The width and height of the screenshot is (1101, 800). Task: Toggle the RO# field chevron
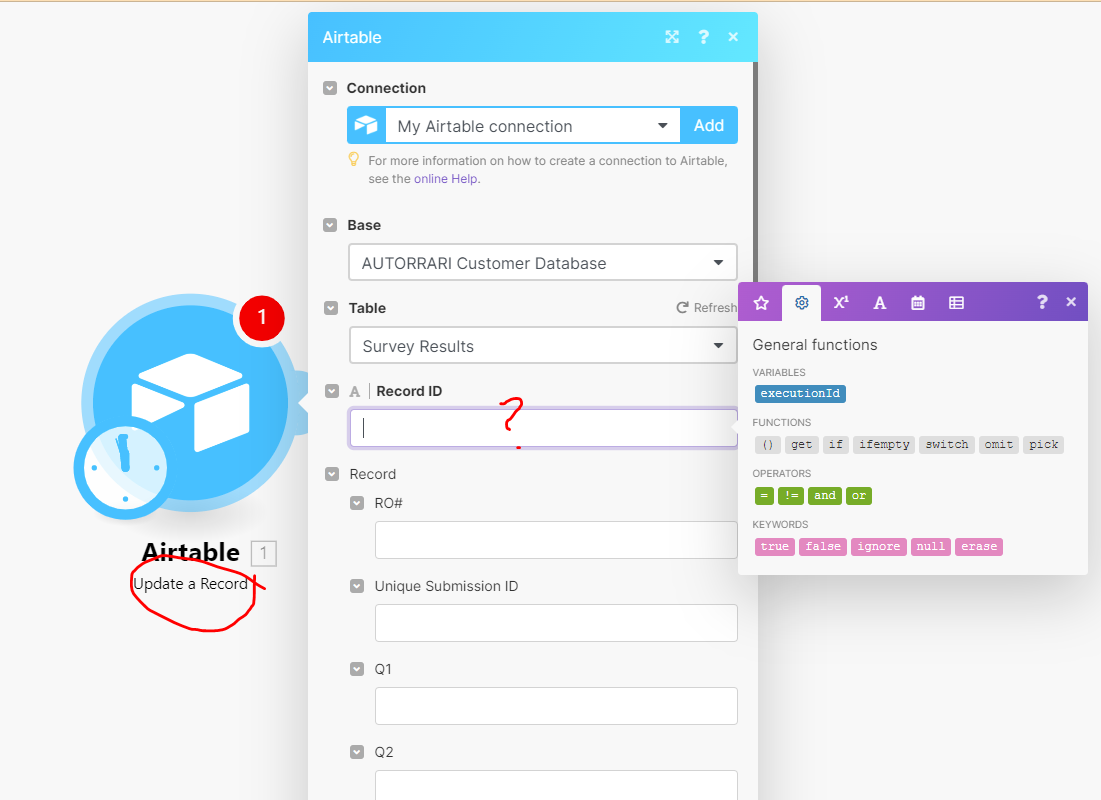(357, 503)
